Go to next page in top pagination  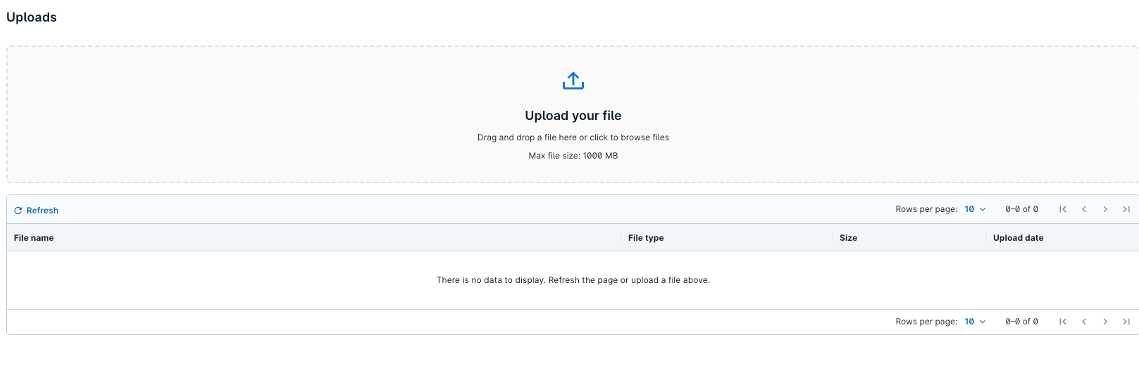pyautogui.click(x=1105, y=209)
